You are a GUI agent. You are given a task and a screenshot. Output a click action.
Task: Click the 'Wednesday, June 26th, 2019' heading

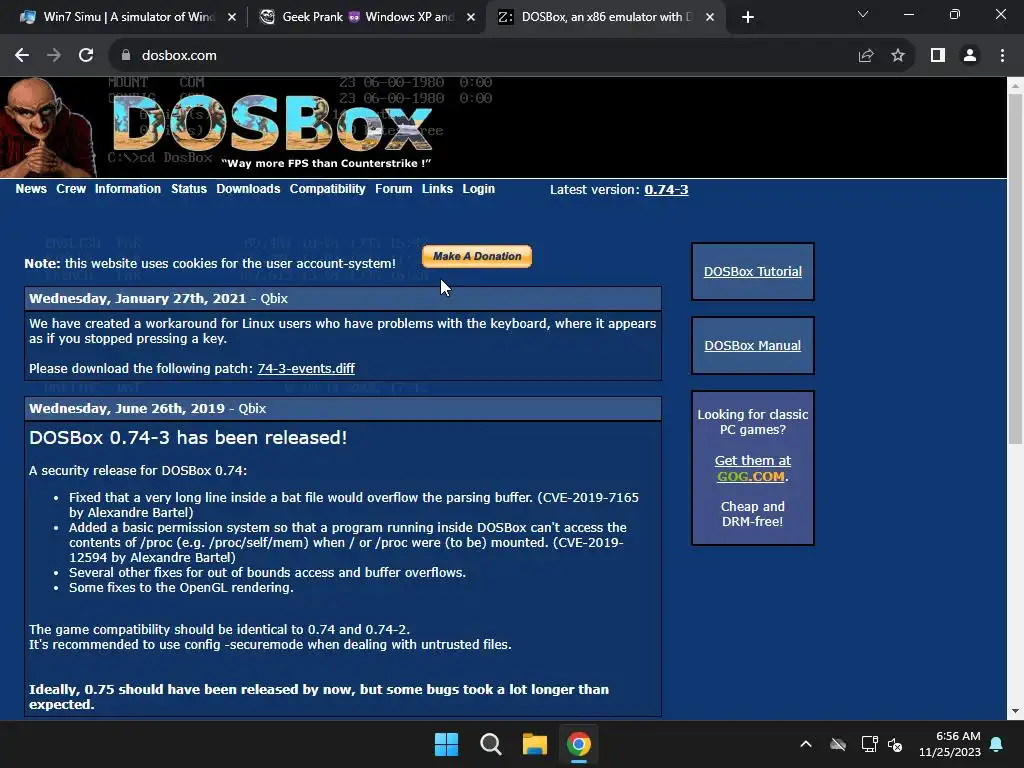pos(127,409)
